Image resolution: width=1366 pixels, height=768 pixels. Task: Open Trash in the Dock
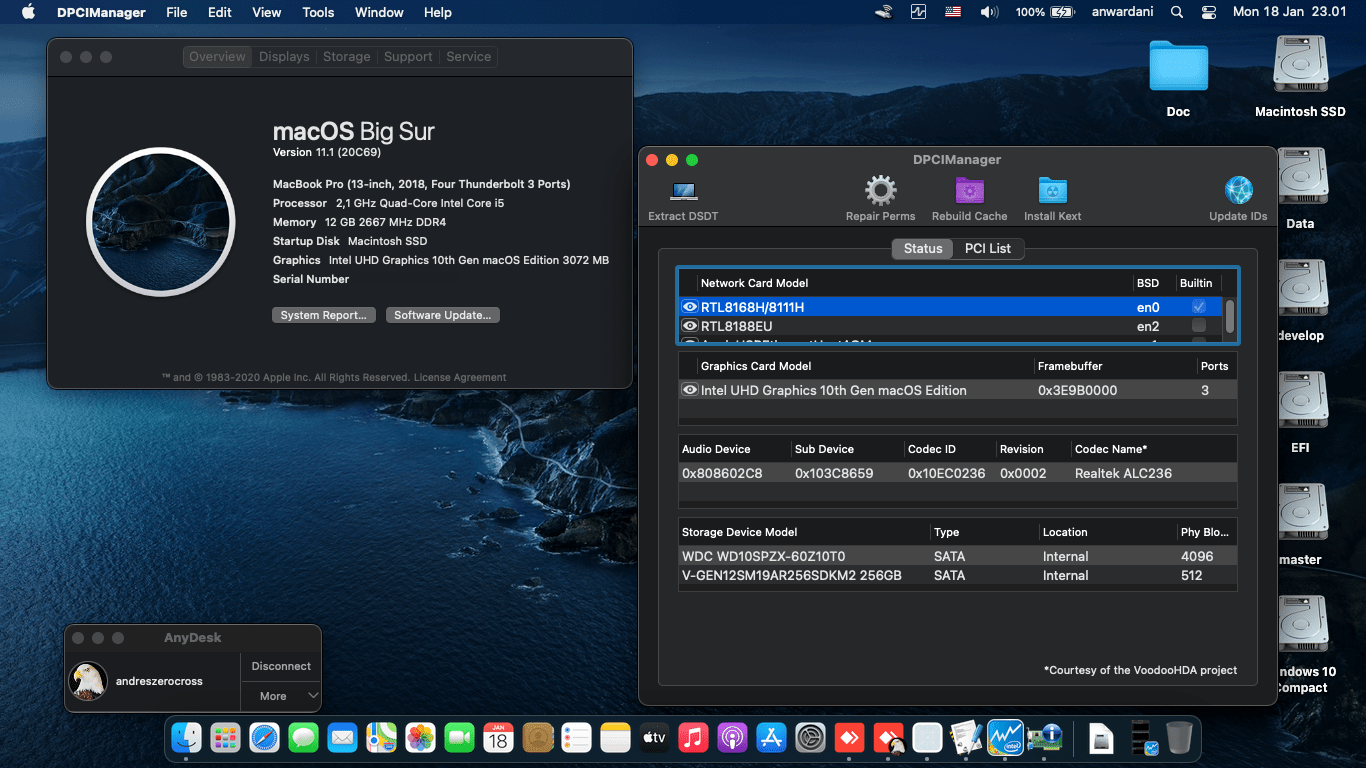(1179, 738)
